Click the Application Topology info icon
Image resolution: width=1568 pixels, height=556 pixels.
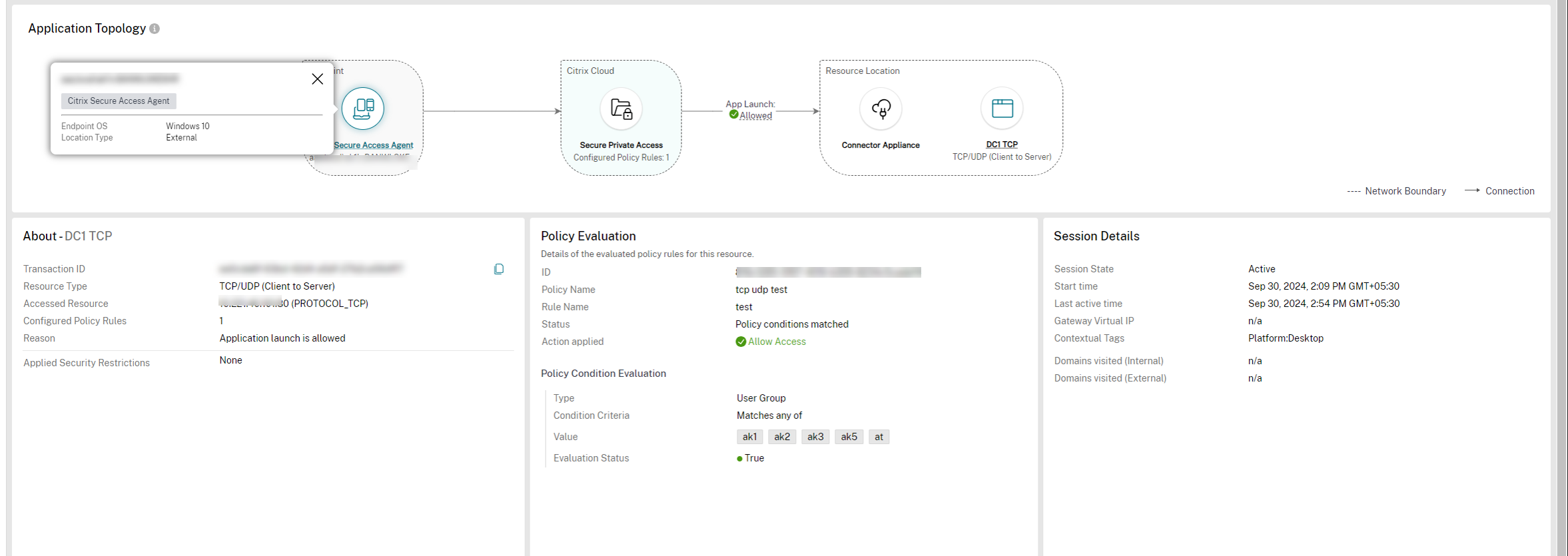[x=155, y=29]
